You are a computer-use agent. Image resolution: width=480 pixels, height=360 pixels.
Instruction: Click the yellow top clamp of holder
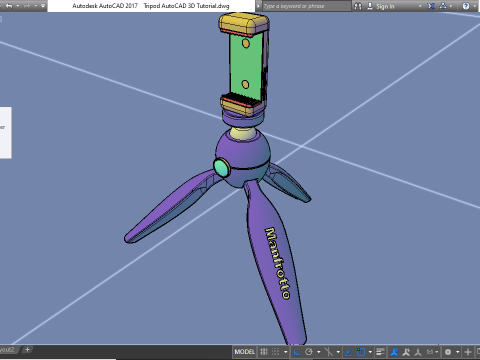pos(244,24)
